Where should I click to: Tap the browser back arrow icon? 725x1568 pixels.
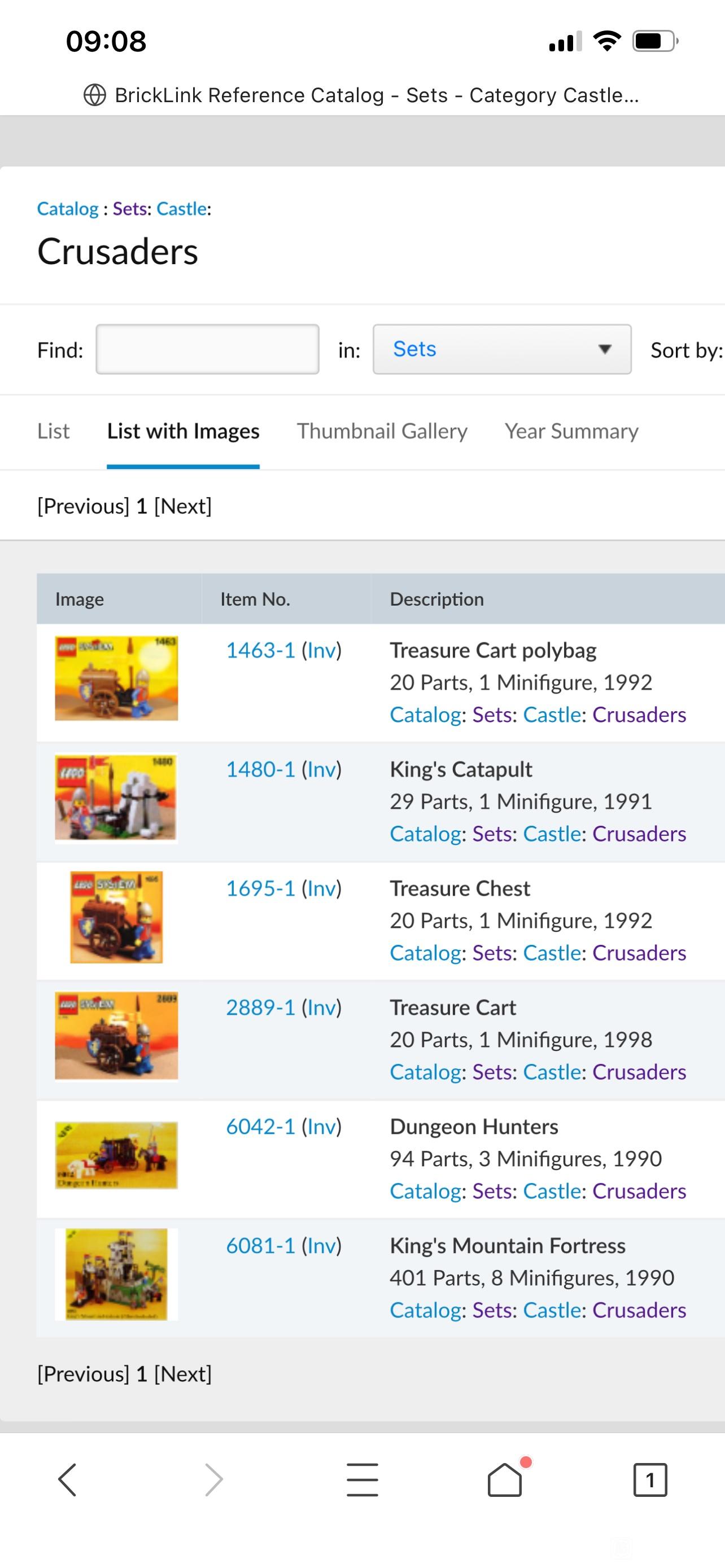click(x=67, y=1480)
